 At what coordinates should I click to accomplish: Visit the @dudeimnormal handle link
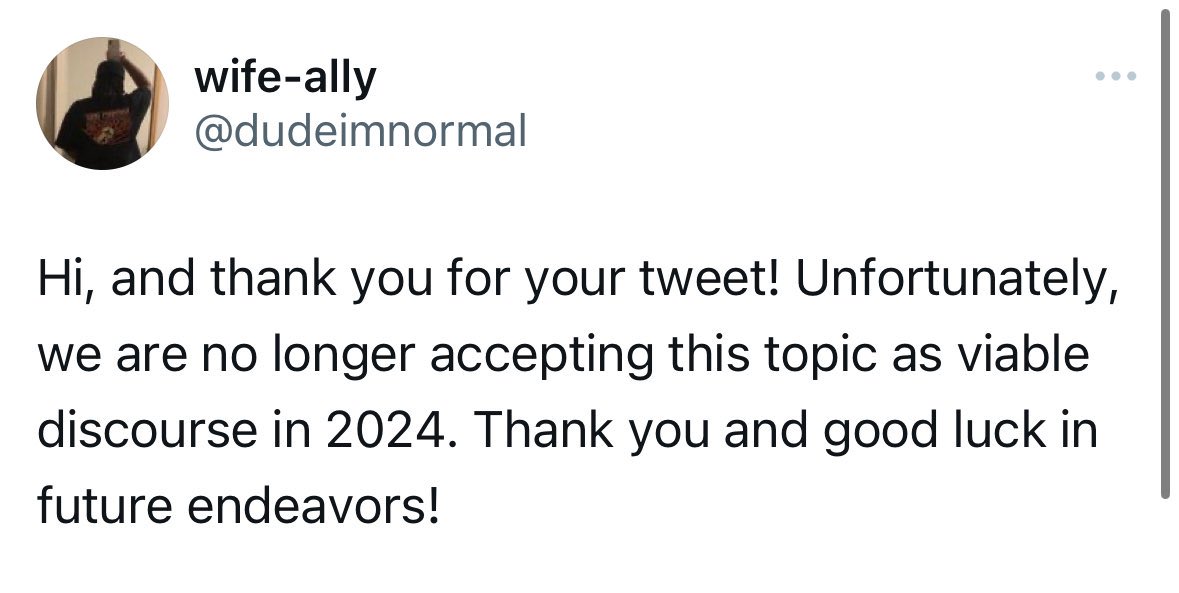coord(360,131)
